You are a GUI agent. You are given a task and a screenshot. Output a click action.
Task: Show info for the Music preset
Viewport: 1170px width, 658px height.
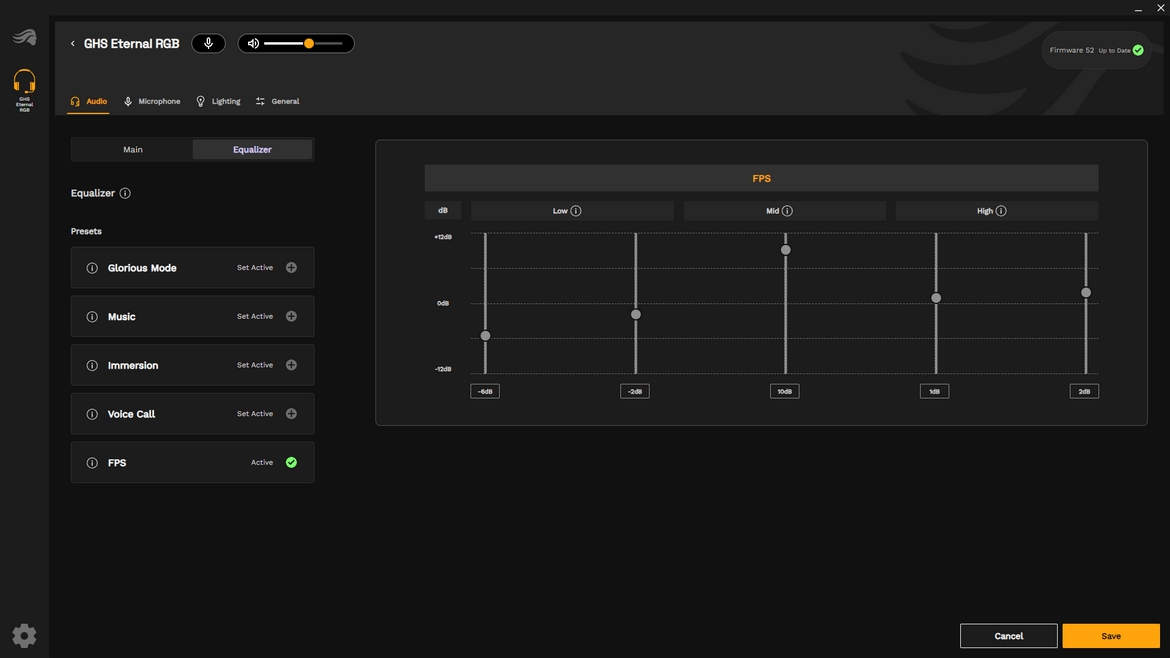click(x=92, y=316)
